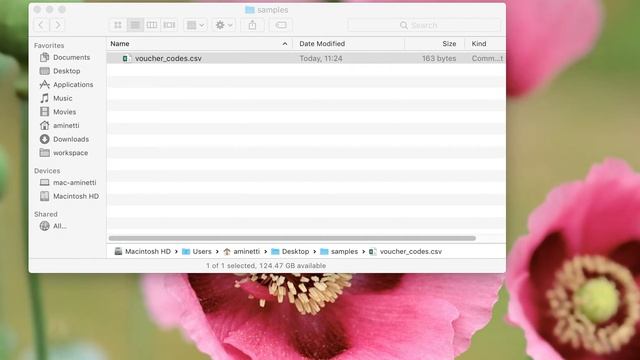The height and width of the screenshot is (360, 640).
Task: Click the Shared section header
Action: click(x=46, y=214)
